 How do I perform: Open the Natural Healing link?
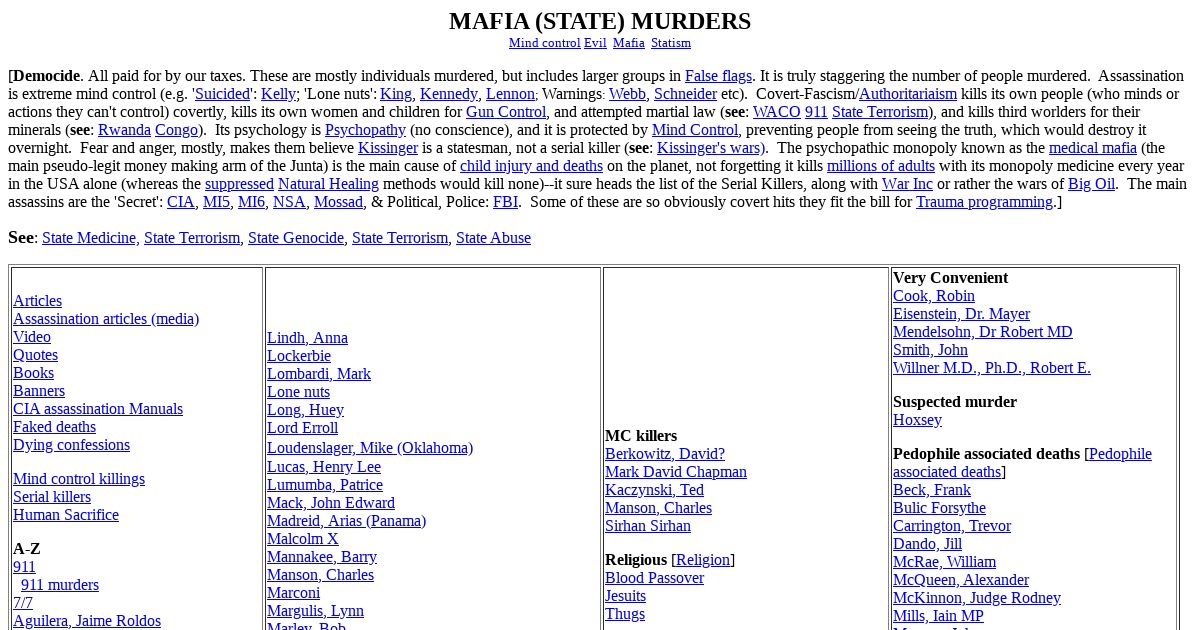point(328,184)
